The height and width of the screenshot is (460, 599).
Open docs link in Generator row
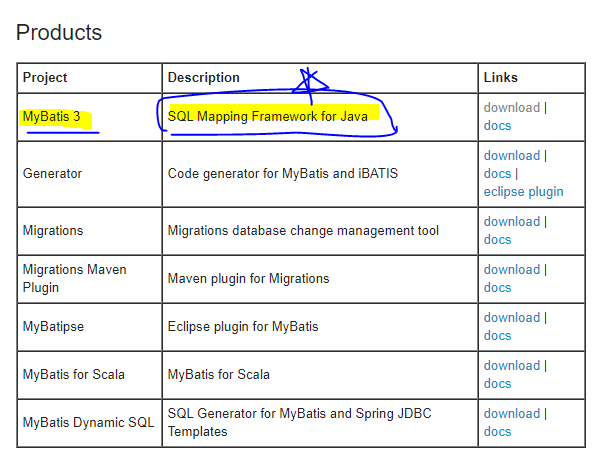(x=497, y=174)
